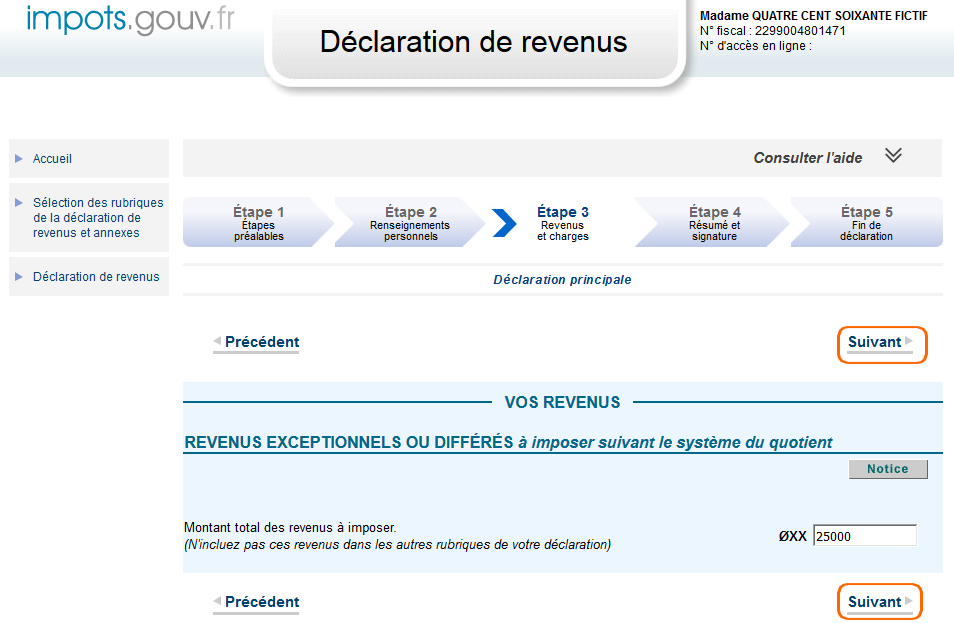Click the right arrow of bottom Suivant

(908, 600)
